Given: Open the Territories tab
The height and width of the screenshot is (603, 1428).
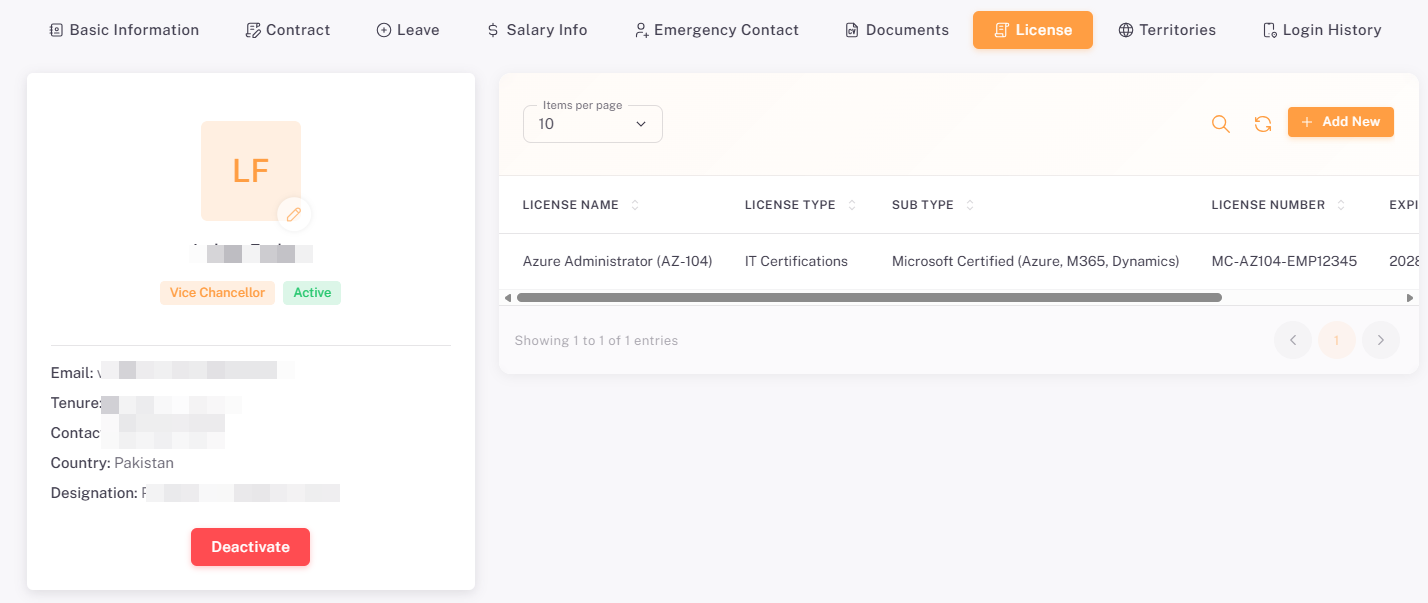Looking at the screenshot, I should tap(1167, 30).
